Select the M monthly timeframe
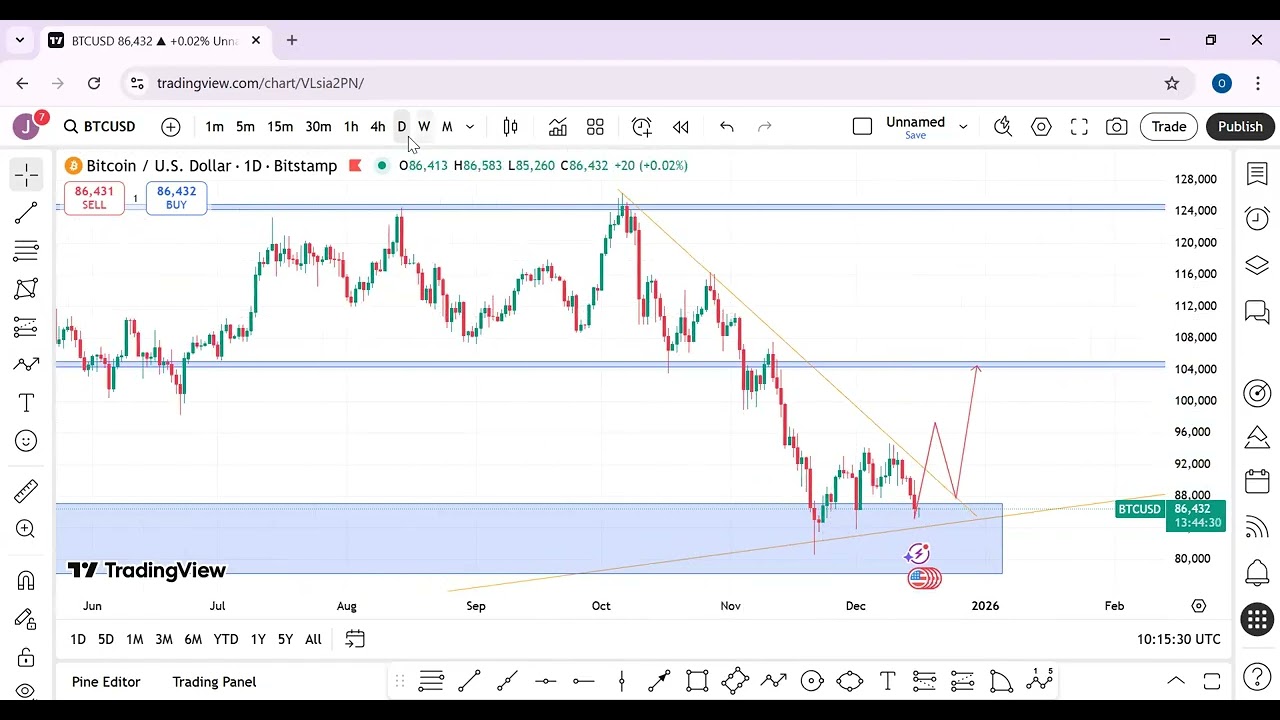1280x720 pixels. click(x=447, y=127)
